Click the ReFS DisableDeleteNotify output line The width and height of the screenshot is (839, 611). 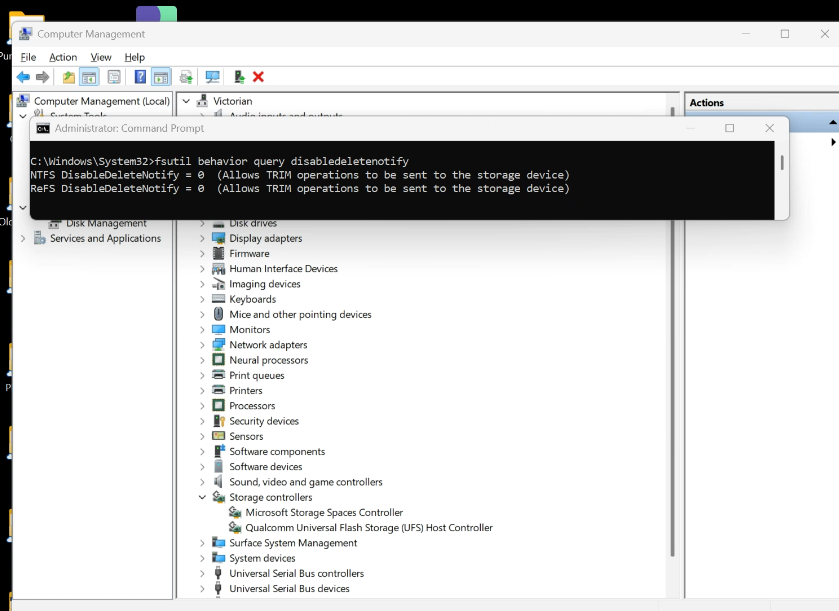(x=300, y=188)
